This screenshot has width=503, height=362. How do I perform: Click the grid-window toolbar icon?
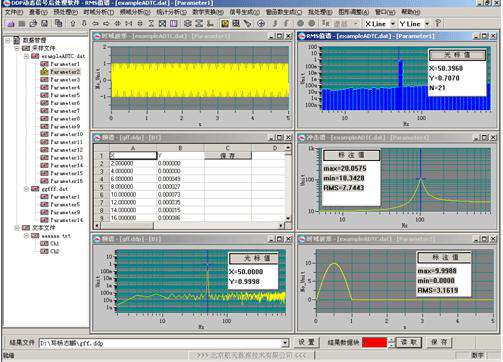pyautogui.click(x=236, y=24)
